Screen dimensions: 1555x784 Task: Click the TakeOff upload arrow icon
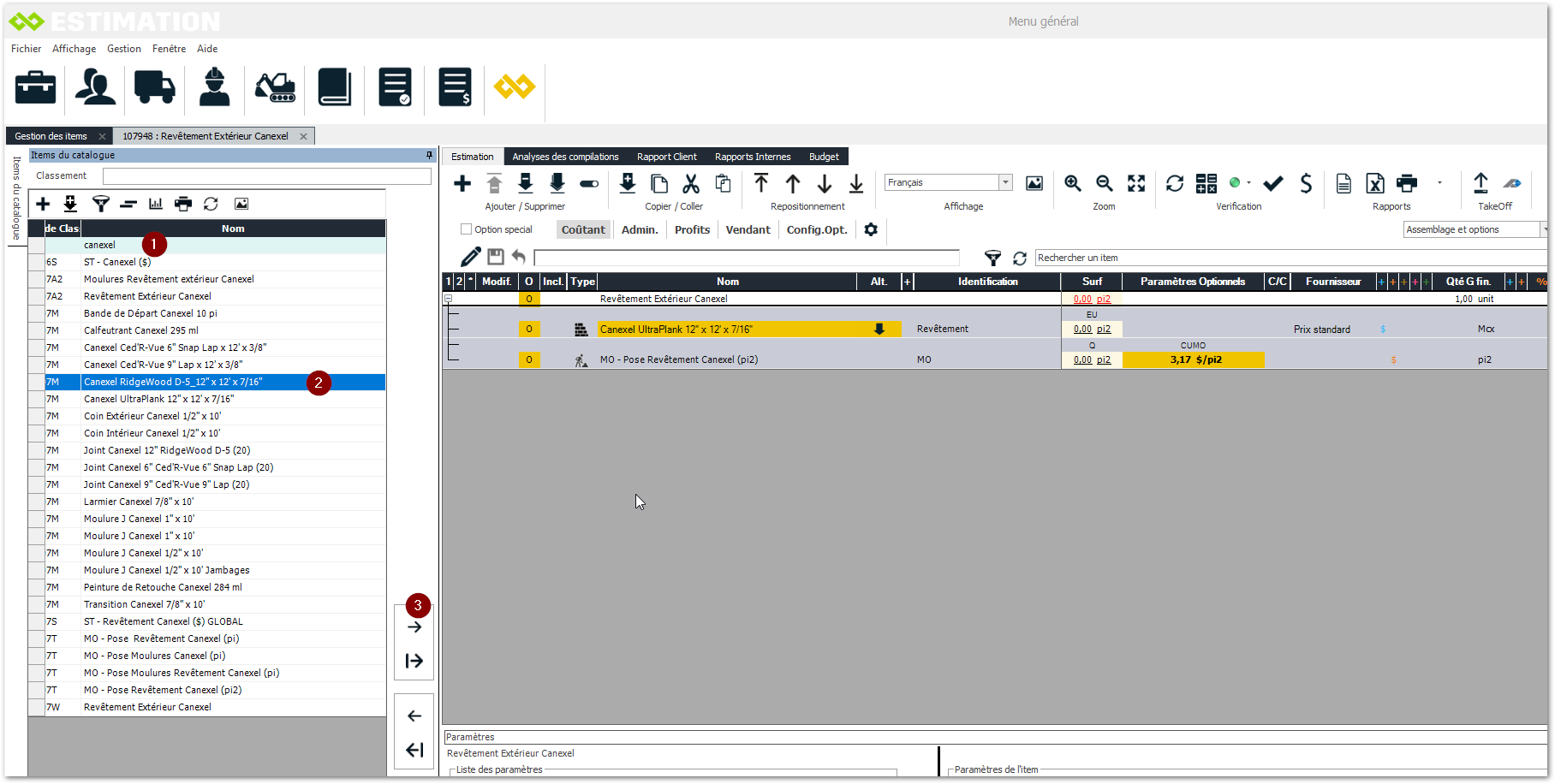(1481, 183)
